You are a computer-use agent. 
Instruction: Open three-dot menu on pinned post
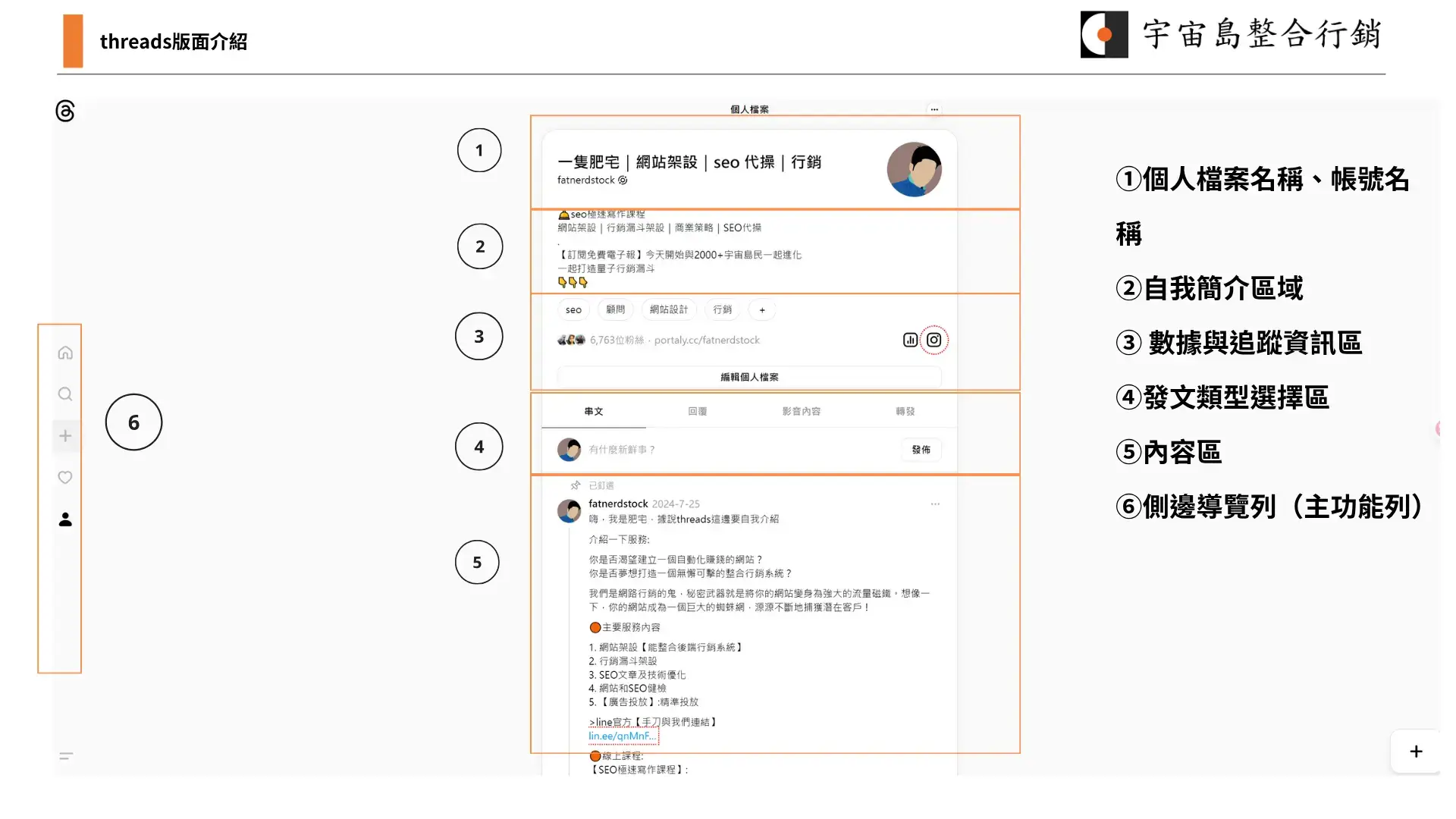(x=935, y=504)
